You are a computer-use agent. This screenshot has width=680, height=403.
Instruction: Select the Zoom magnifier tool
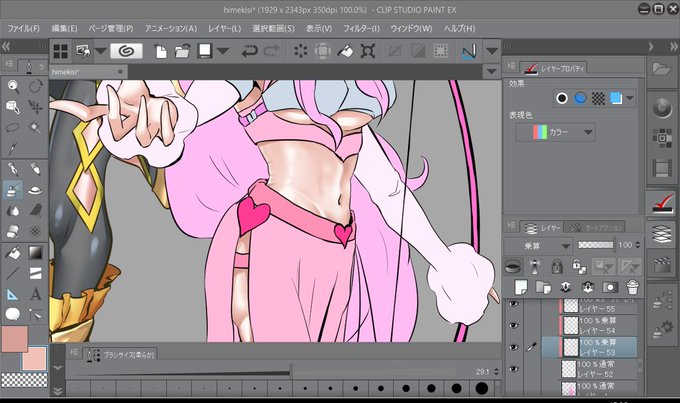[13, 86]
